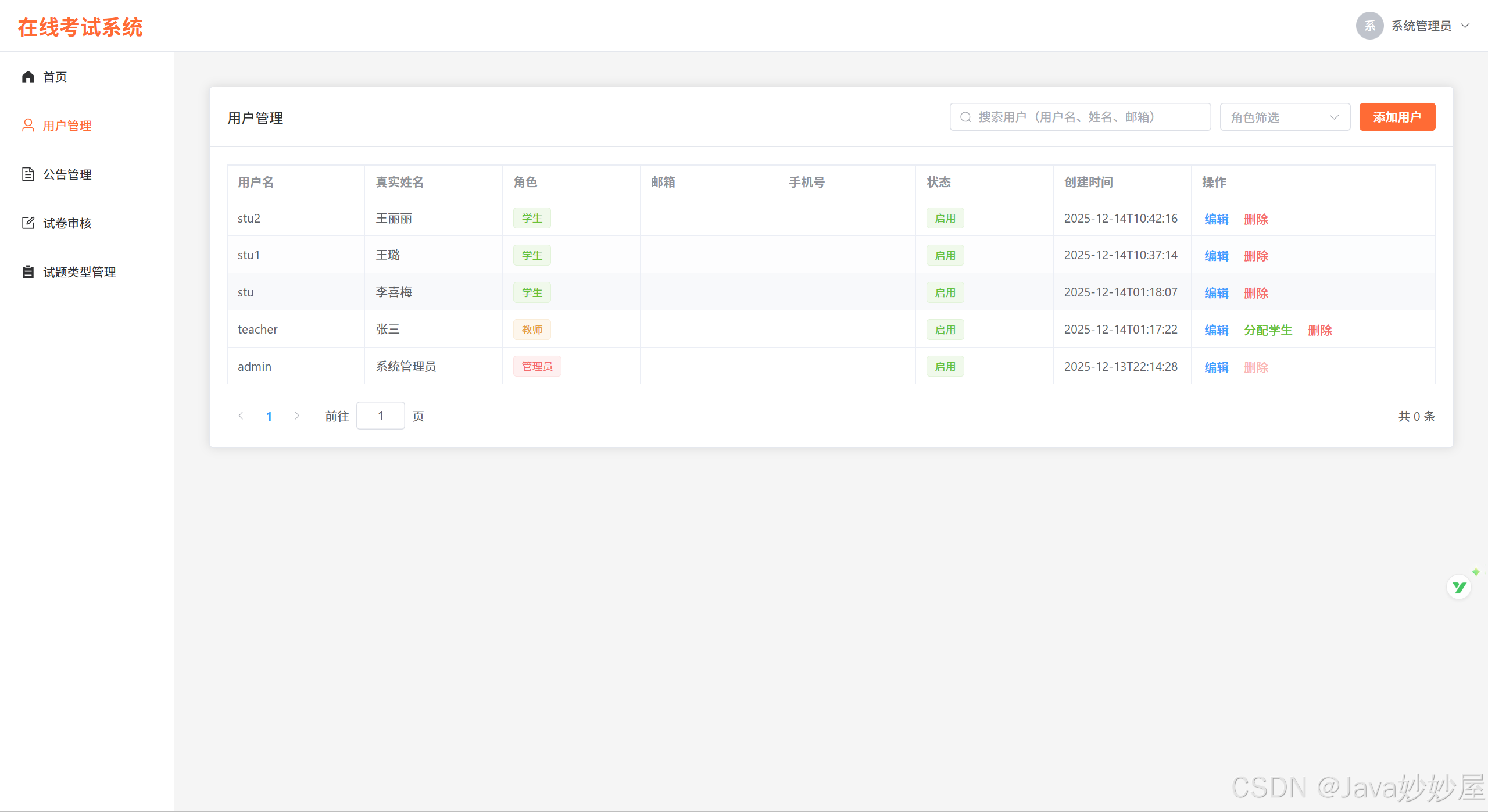
Task: Open the announcement management menu
Action: (x=67, y=174)
